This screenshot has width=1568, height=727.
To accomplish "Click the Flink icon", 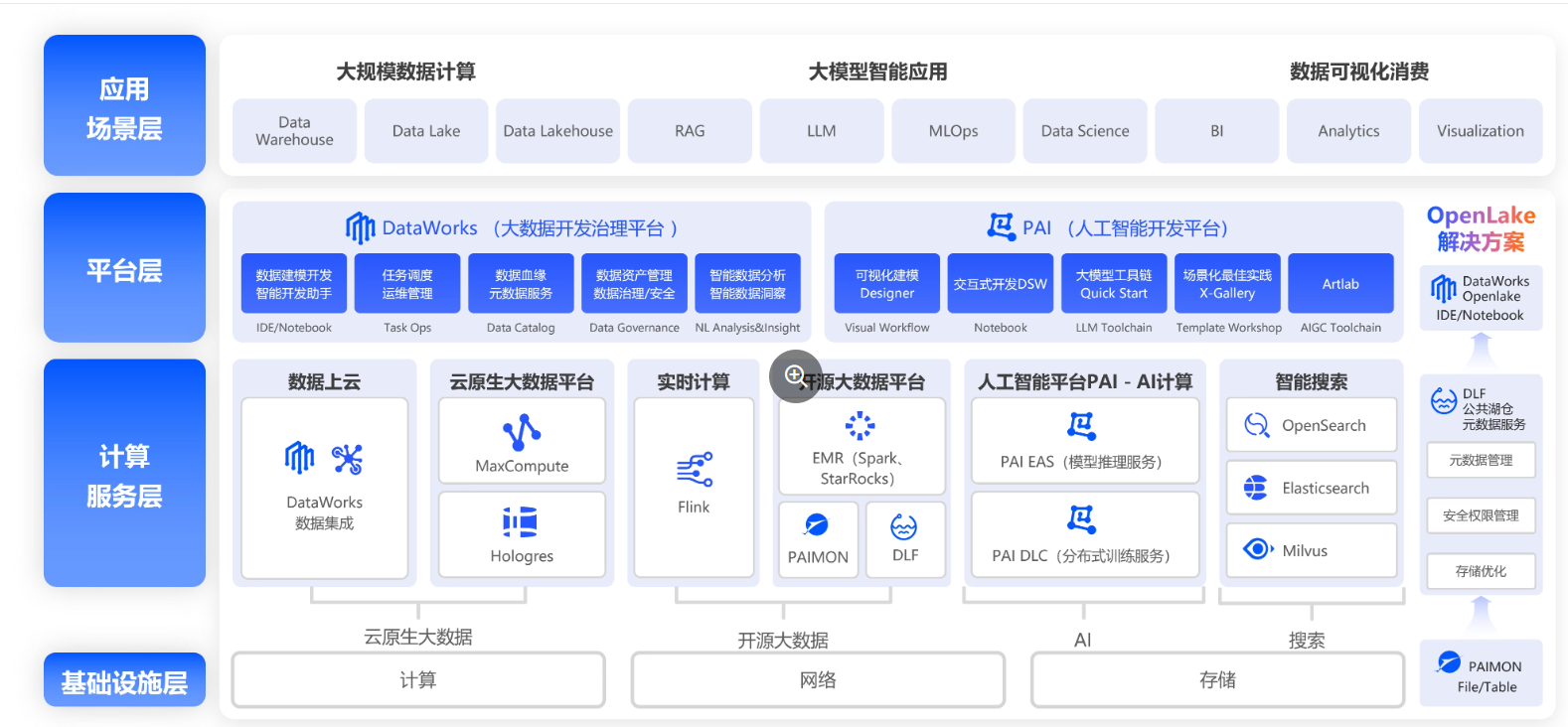I will (x=695, y=470).
